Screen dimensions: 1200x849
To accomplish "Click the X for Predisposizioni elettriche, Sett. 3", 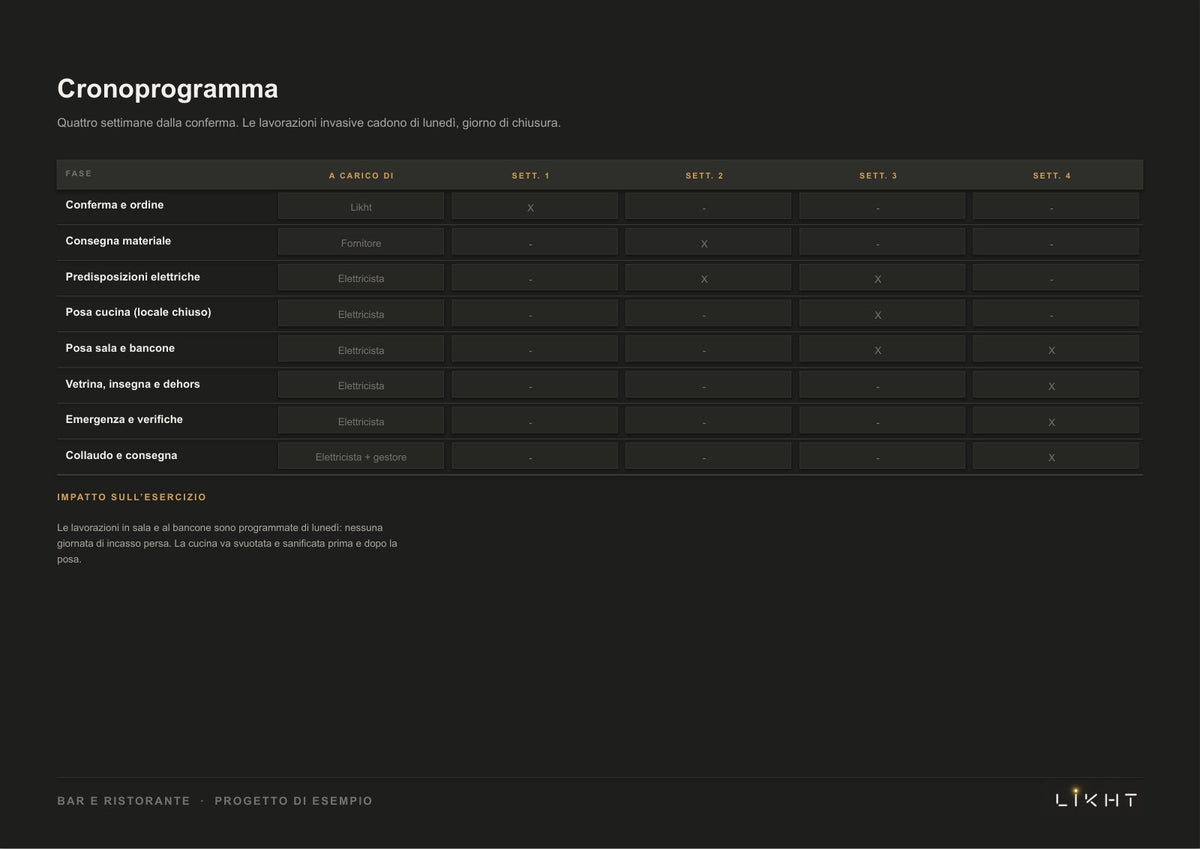I will click(878, 279).
